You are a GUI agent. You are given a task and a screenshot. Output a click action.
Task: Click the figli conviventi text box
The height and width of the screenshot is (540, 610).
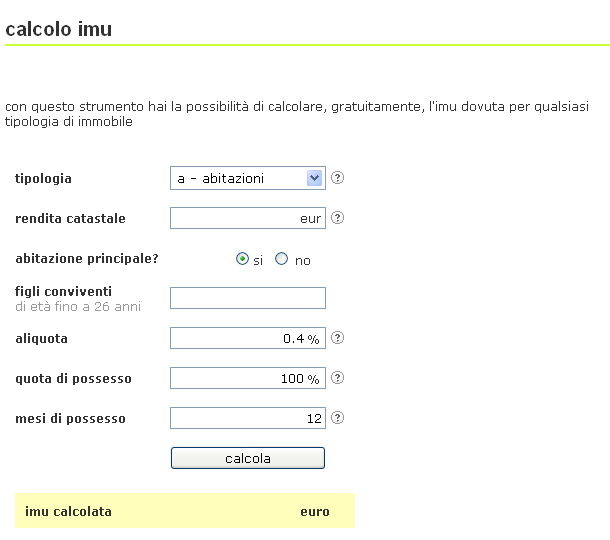tap(248, 298)
